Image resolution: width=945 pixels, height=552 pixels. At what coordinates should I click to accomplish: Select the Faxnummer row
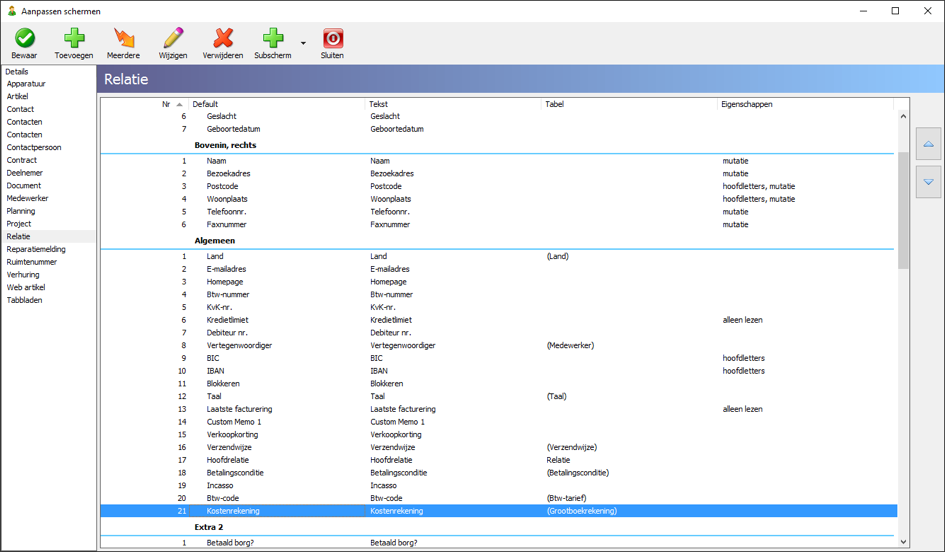(498, 224)
